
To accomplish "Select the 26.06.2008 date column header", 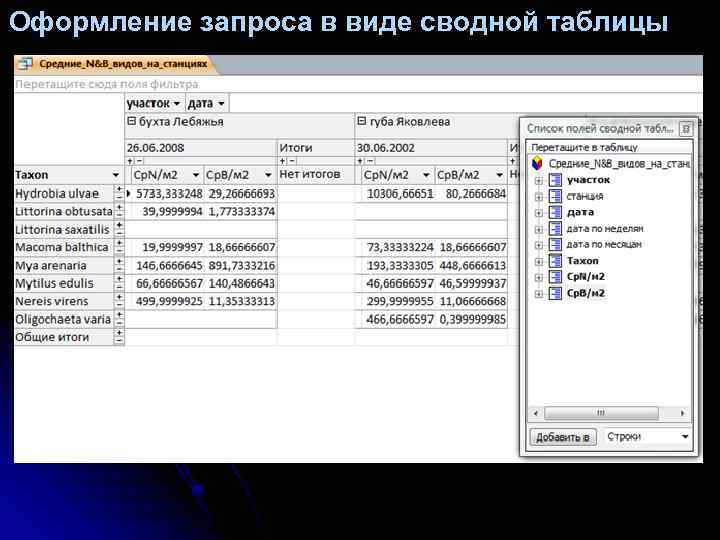I will [x=201, y=148].
